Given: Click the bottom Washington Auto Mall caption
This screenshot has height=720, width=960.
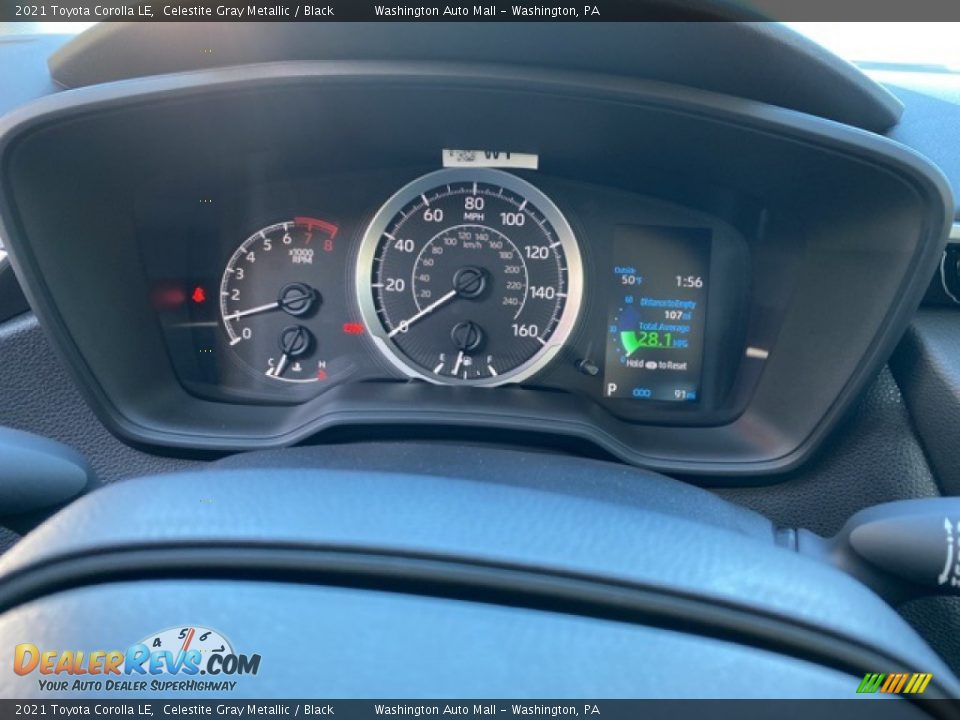Looking at the screenshot, I should click(487, 710).
